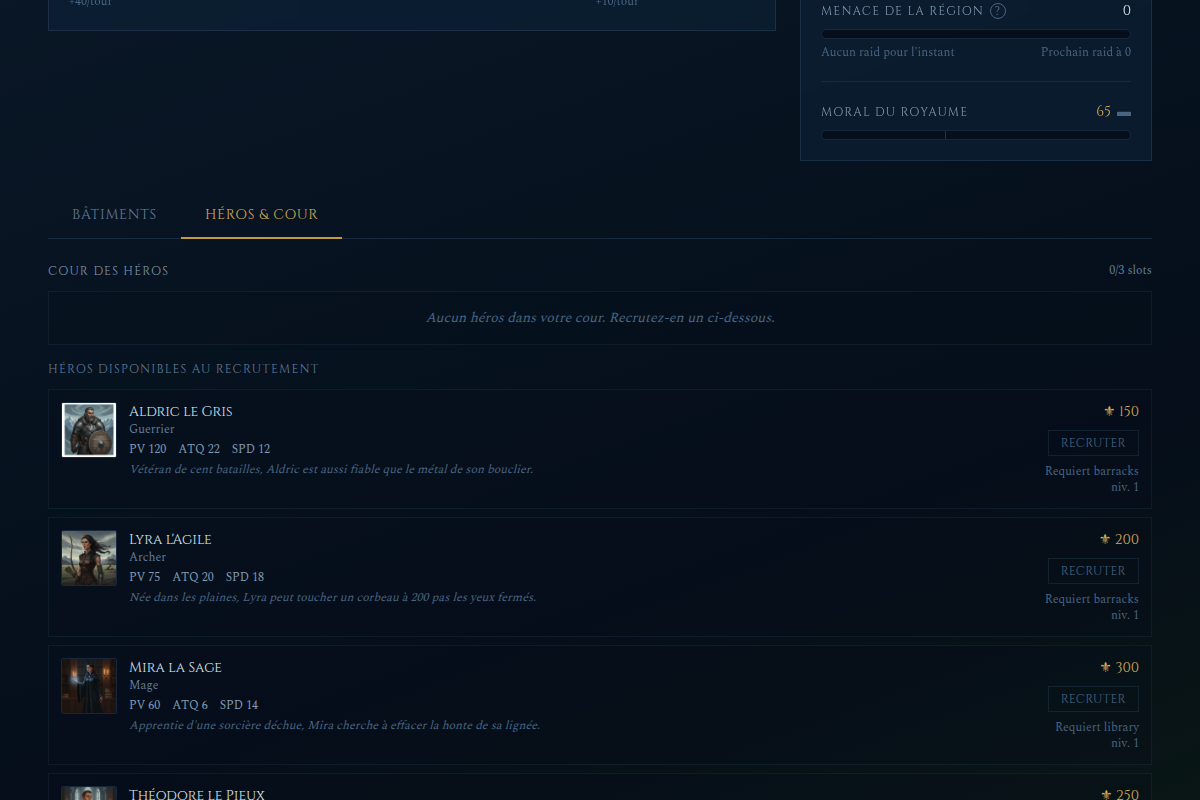The image size is (1200, 800).
Task: Recruit Mira la Sage the mage
Action: pos(1093,699)
